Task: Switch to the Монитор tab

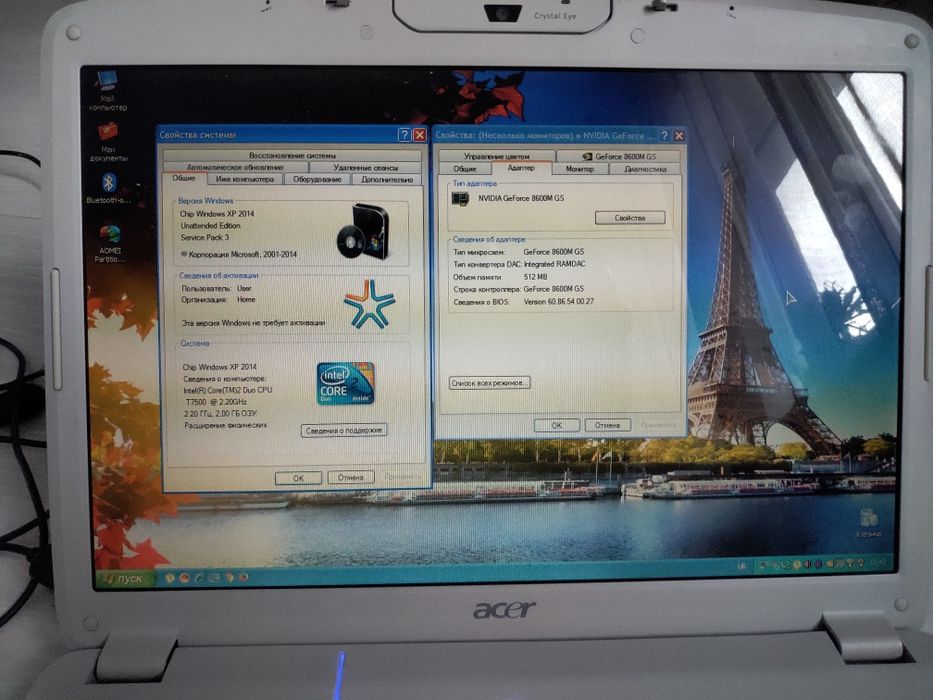Action: (580, 169)
